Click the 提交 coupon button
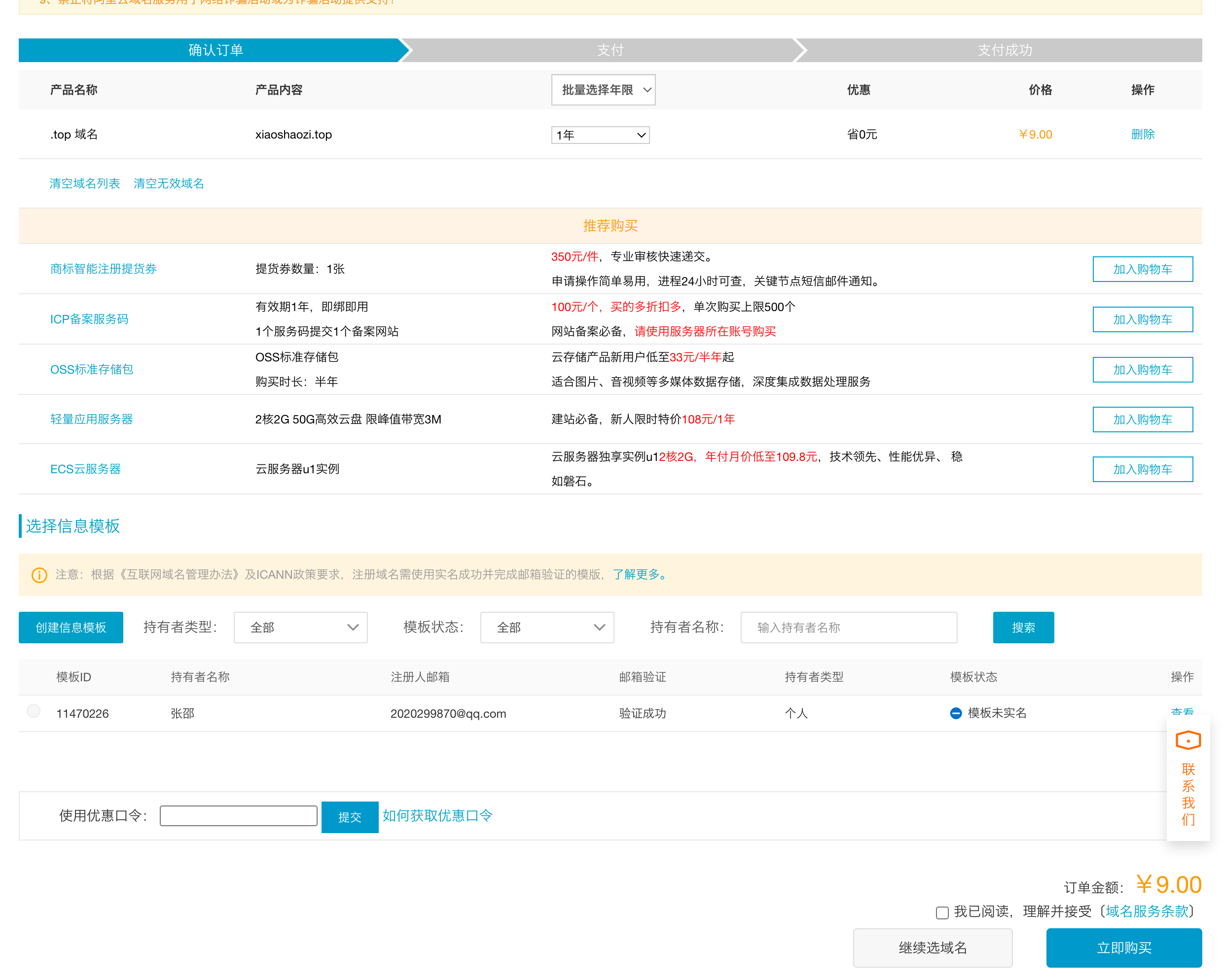 [350, 817]
